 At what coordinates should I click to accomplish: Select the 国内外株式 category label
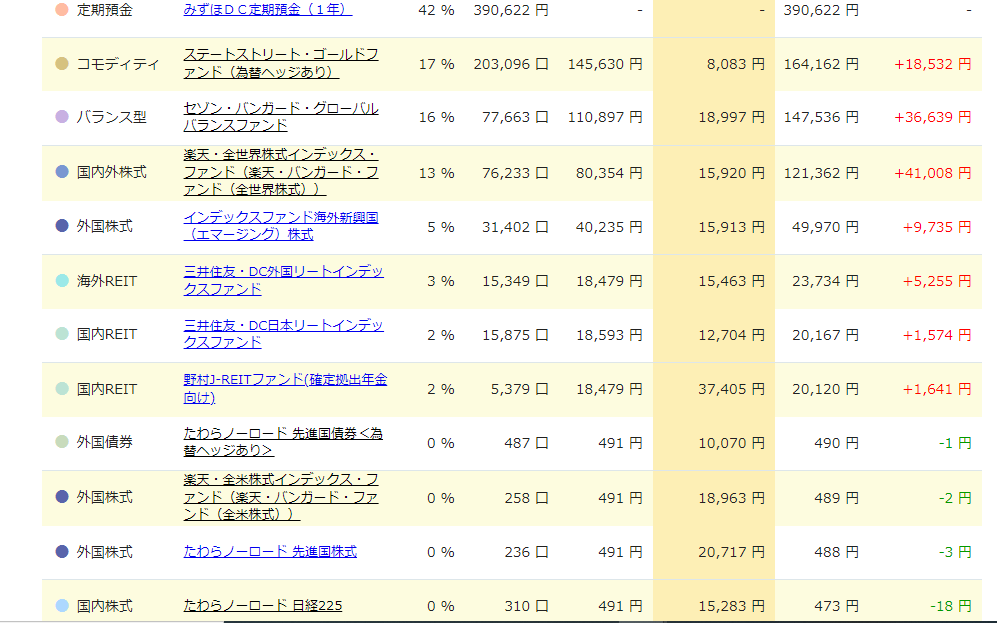(111, 172)
